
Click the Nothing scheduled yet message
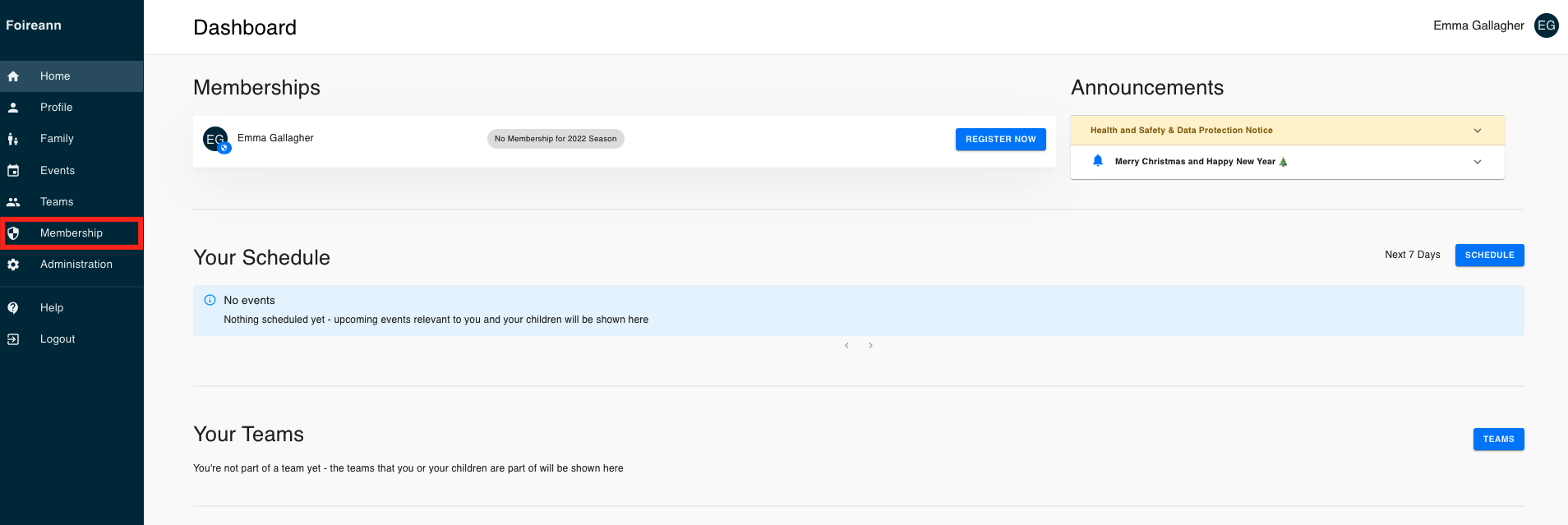pos(436,320)
